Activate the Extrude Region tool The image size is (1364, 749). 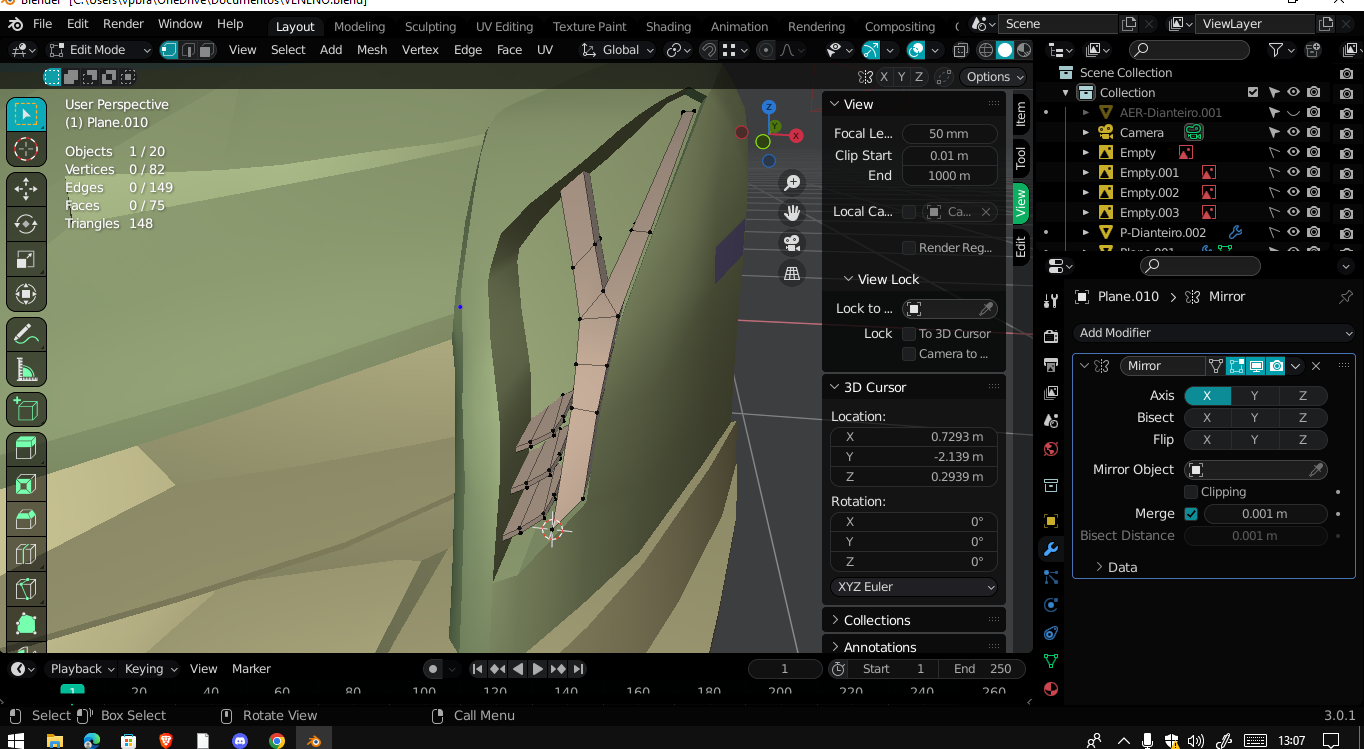pos(26,448)
